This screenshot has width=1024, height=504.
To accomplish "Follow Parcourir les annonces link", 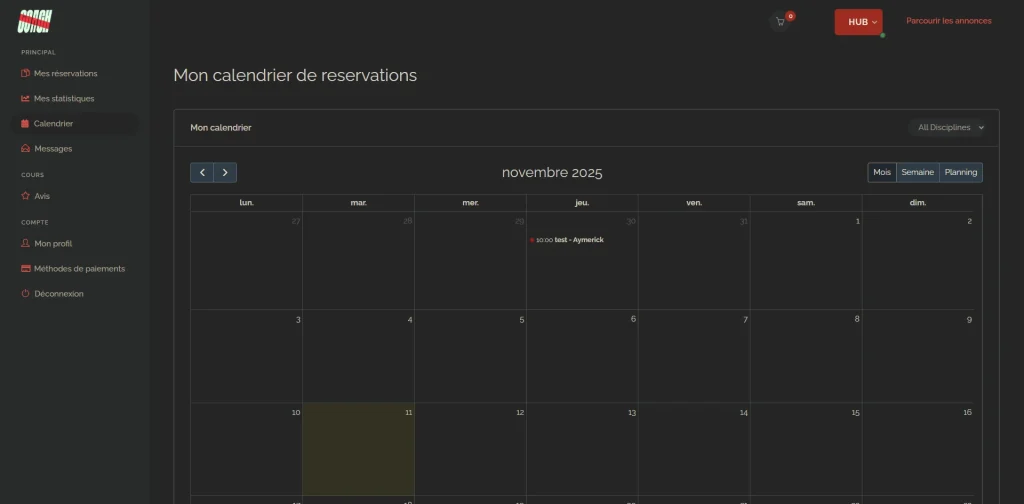I will coord(948,21).
